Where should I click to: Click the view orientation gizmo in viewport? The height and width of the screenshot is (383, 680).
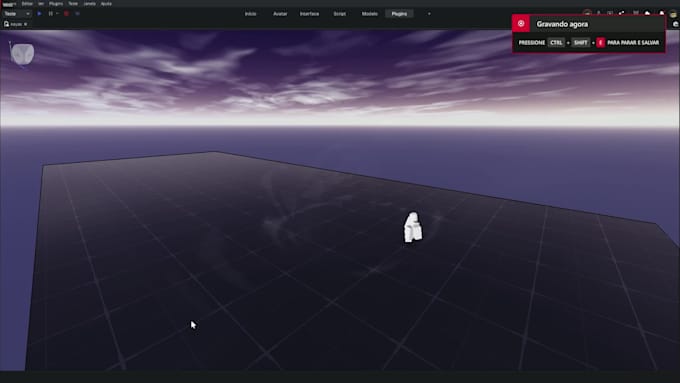(22, 54)
